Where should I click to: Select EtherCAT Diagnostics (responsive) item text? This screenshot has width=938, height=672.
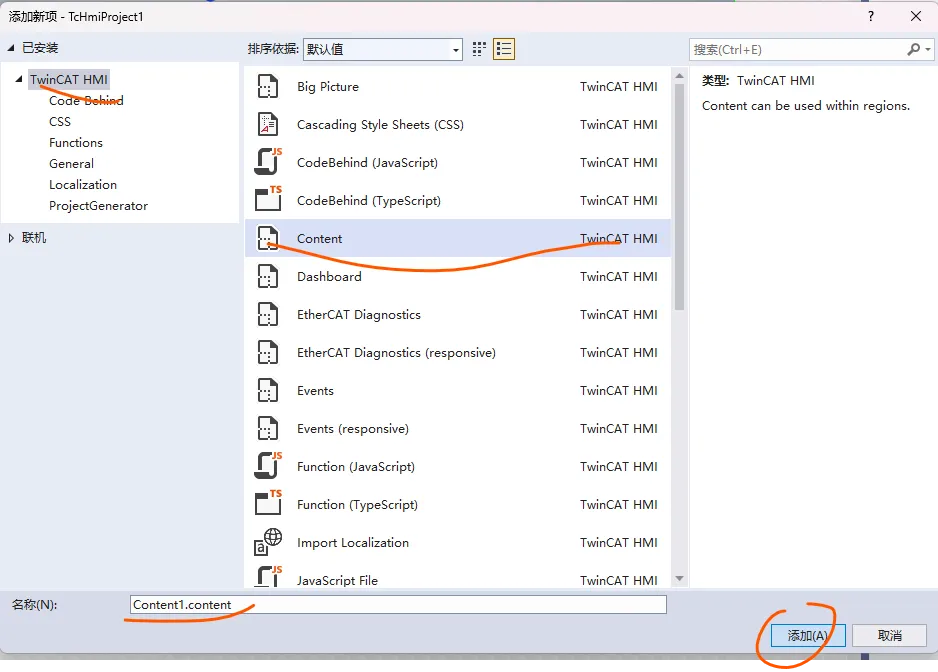coord(396,352)
